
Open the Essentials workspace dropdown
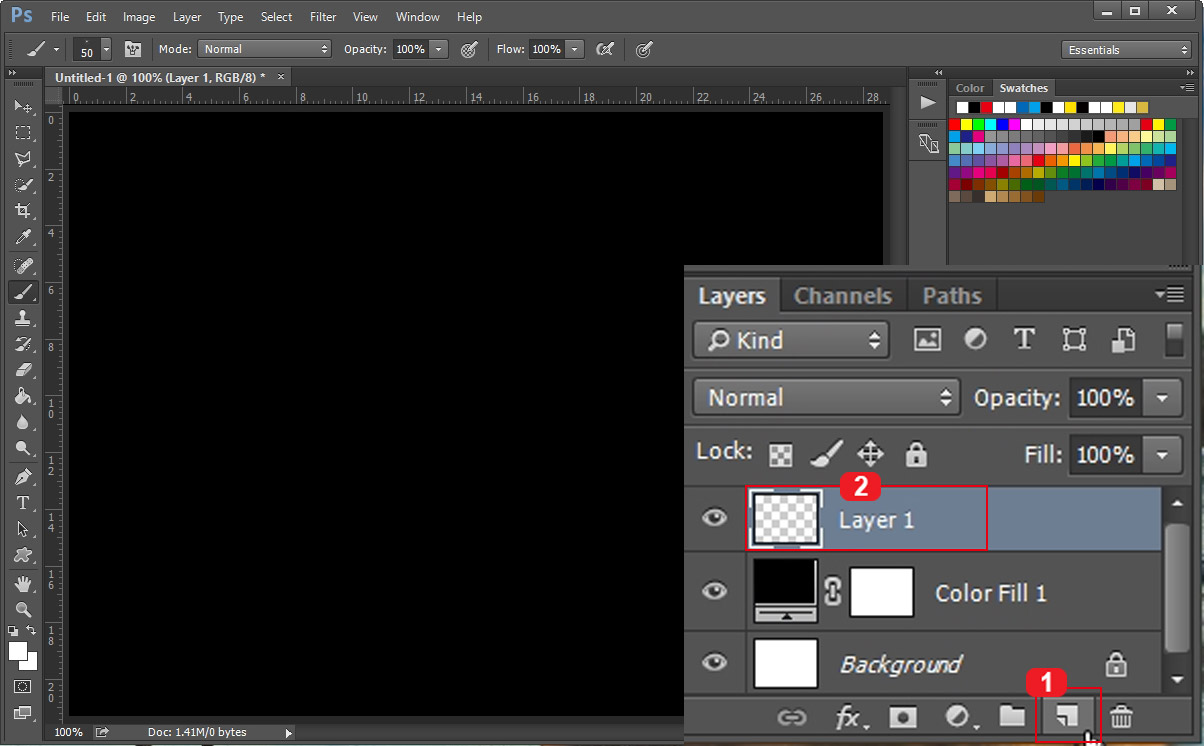click(1126, 50)
